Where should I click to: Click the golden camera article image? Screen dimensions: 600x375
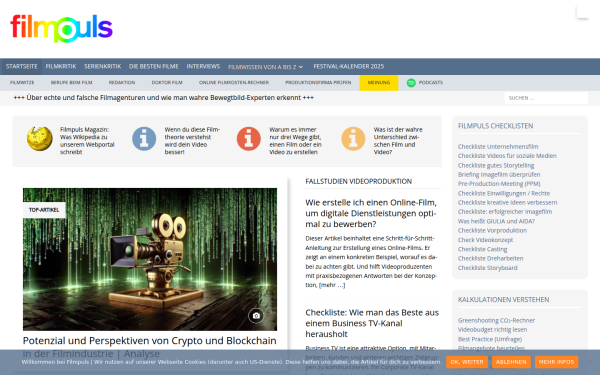click(150, 259)
